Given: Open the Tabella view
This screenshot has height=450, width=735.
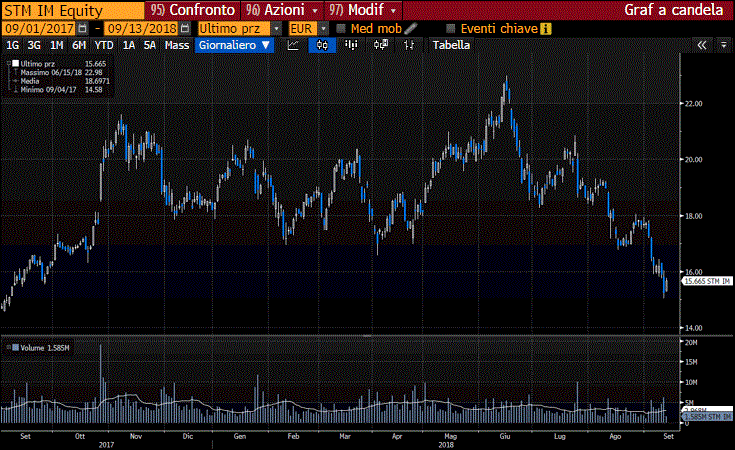Looking at the screenshot, I should click(451, 45).
